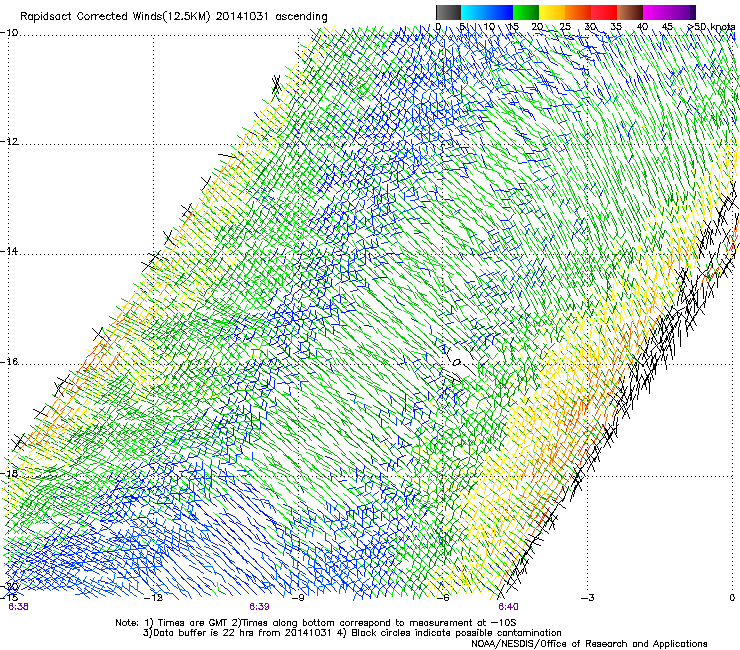Click the '45' legend scale label
Image resolution: width=740 pixels, height=650 pixels.
click(667, 27)
